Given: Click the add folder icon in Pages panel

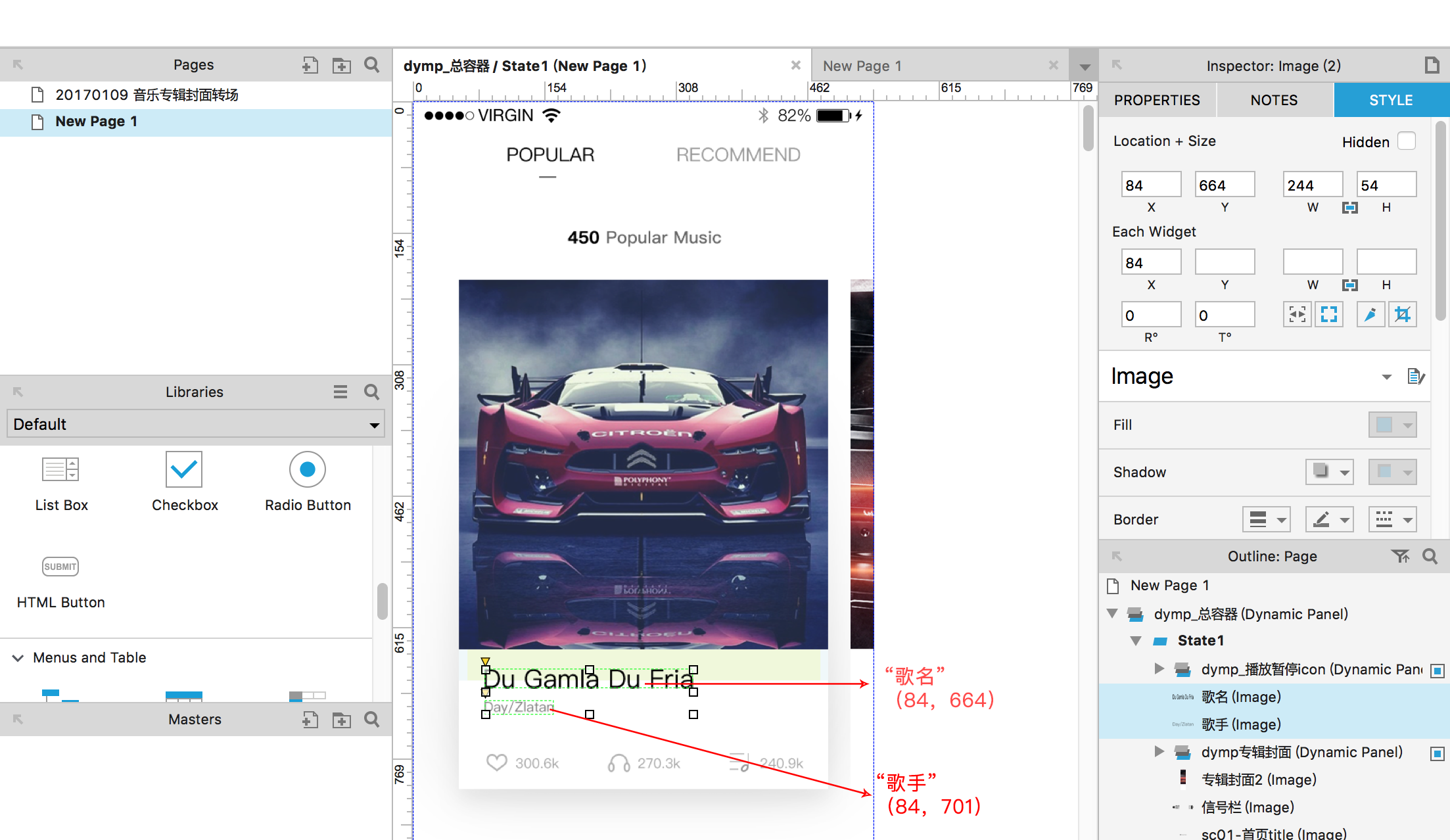Looking at the screenshot, I should tap(341, 65).
